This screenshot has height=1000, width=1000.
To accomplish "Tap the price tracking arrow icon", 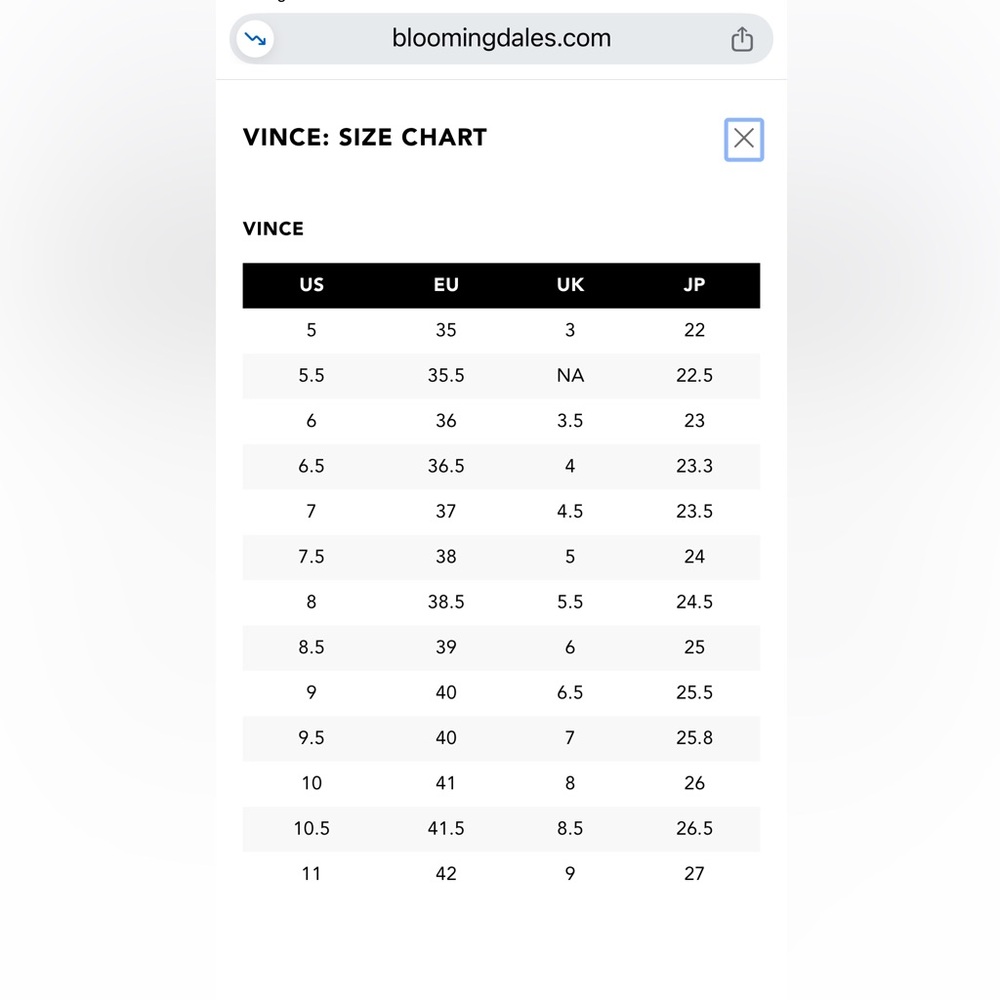I will pos(255,39).
